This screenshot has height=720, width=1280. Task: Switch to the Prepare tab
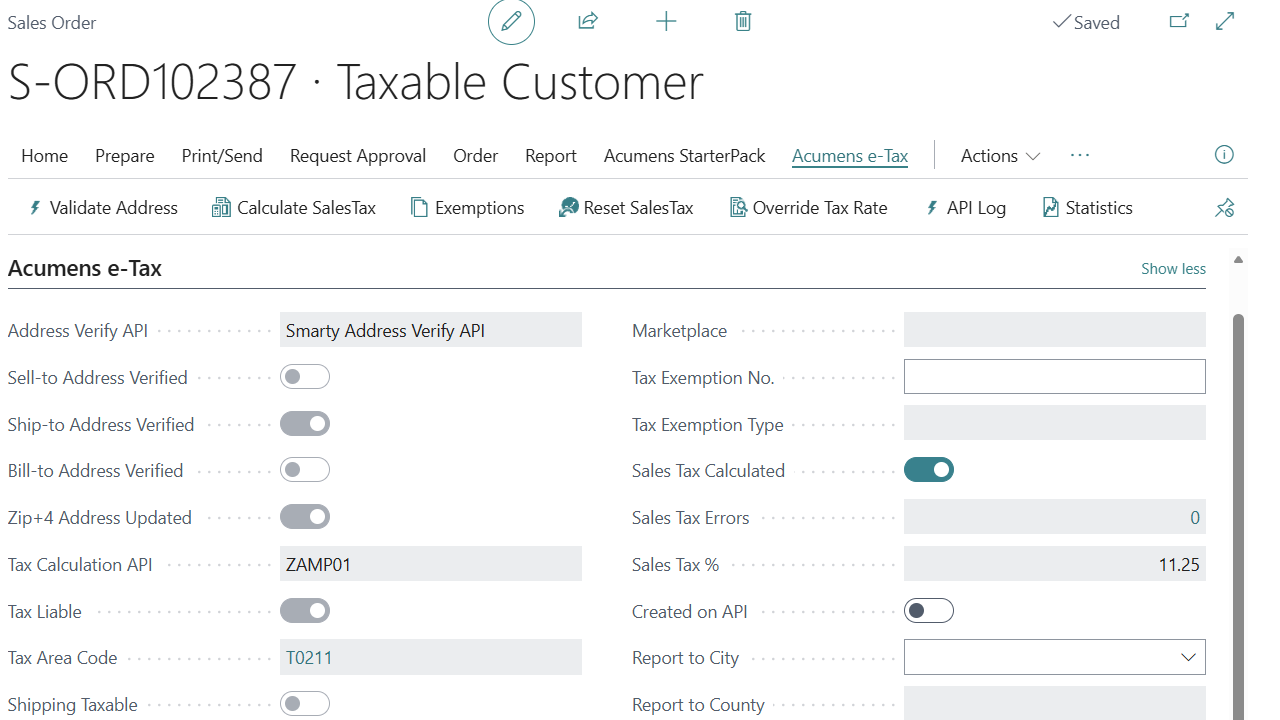tap(125, 156)
